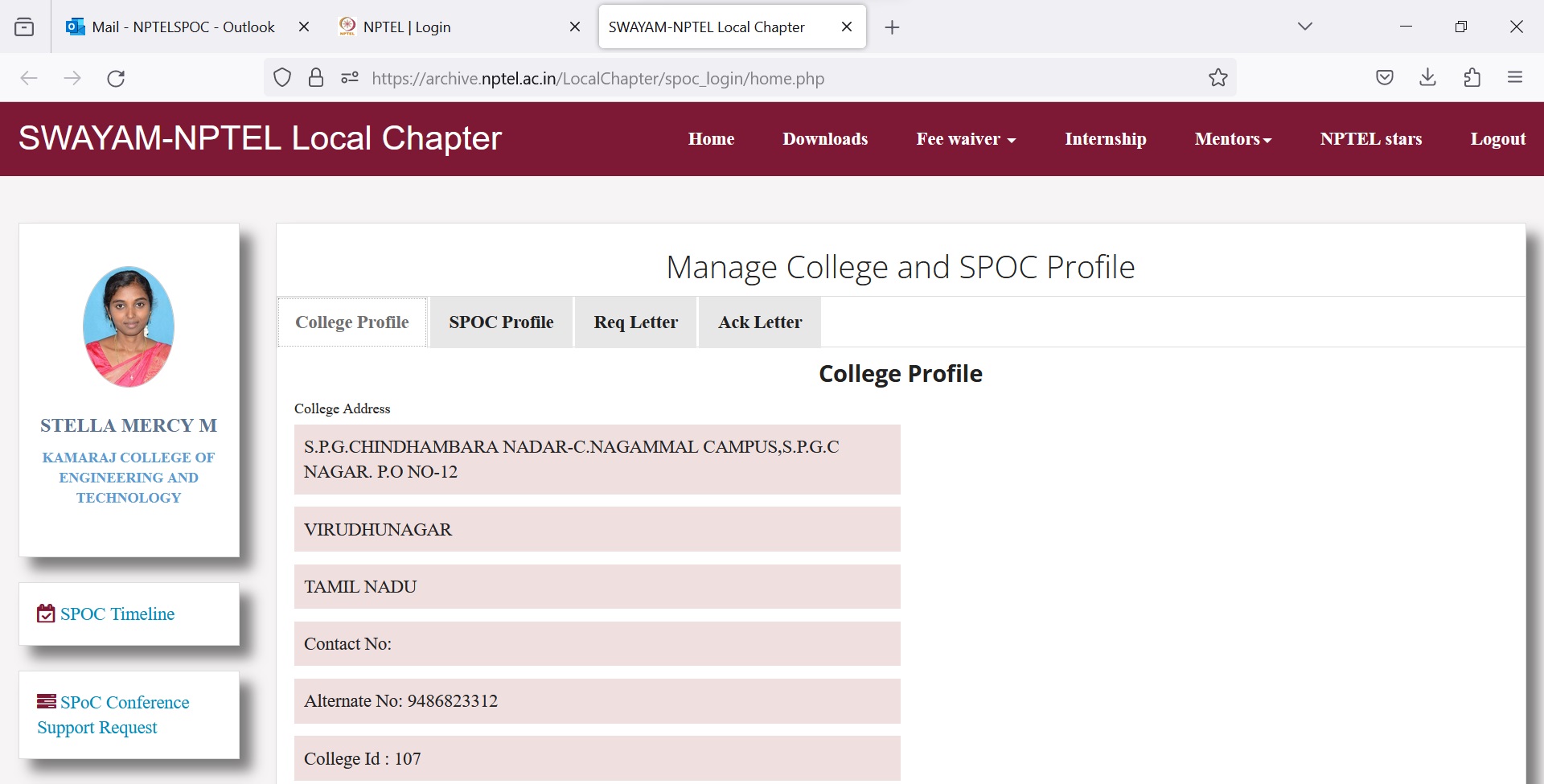
Task: Click the Manage College and SPOC Profile heading
Action: click(x=901, y=267)
